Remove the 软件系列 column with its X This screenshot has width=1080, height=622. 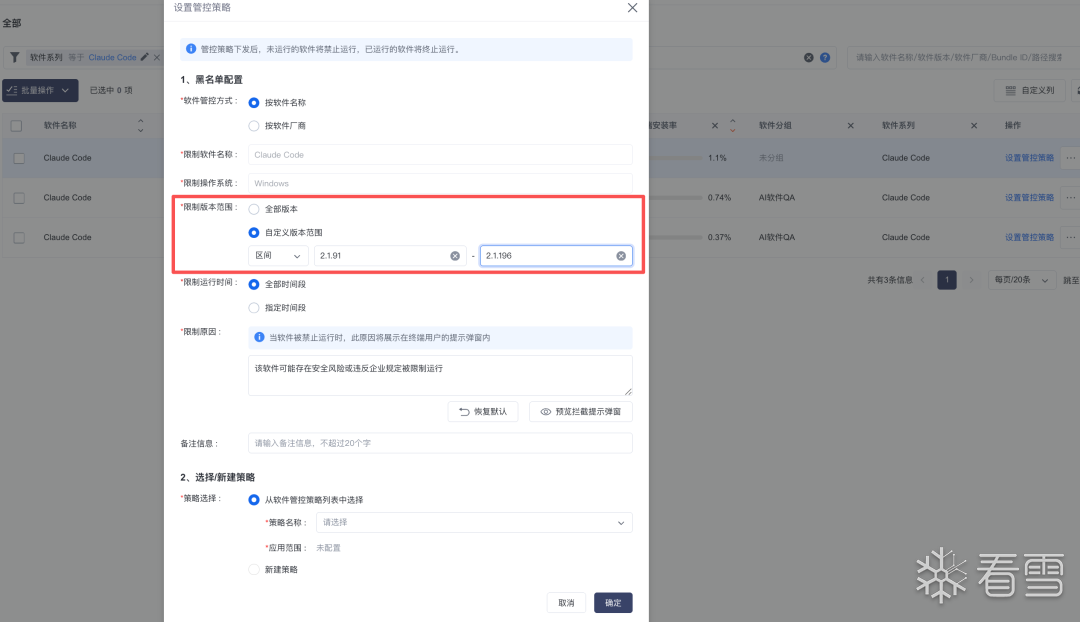click(x=973, y=125)
